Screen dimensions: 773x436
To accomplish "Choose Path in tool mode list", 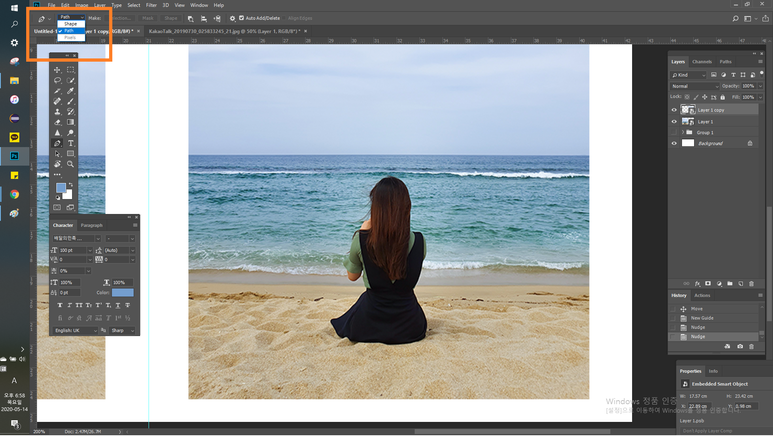I will point(71,31).
